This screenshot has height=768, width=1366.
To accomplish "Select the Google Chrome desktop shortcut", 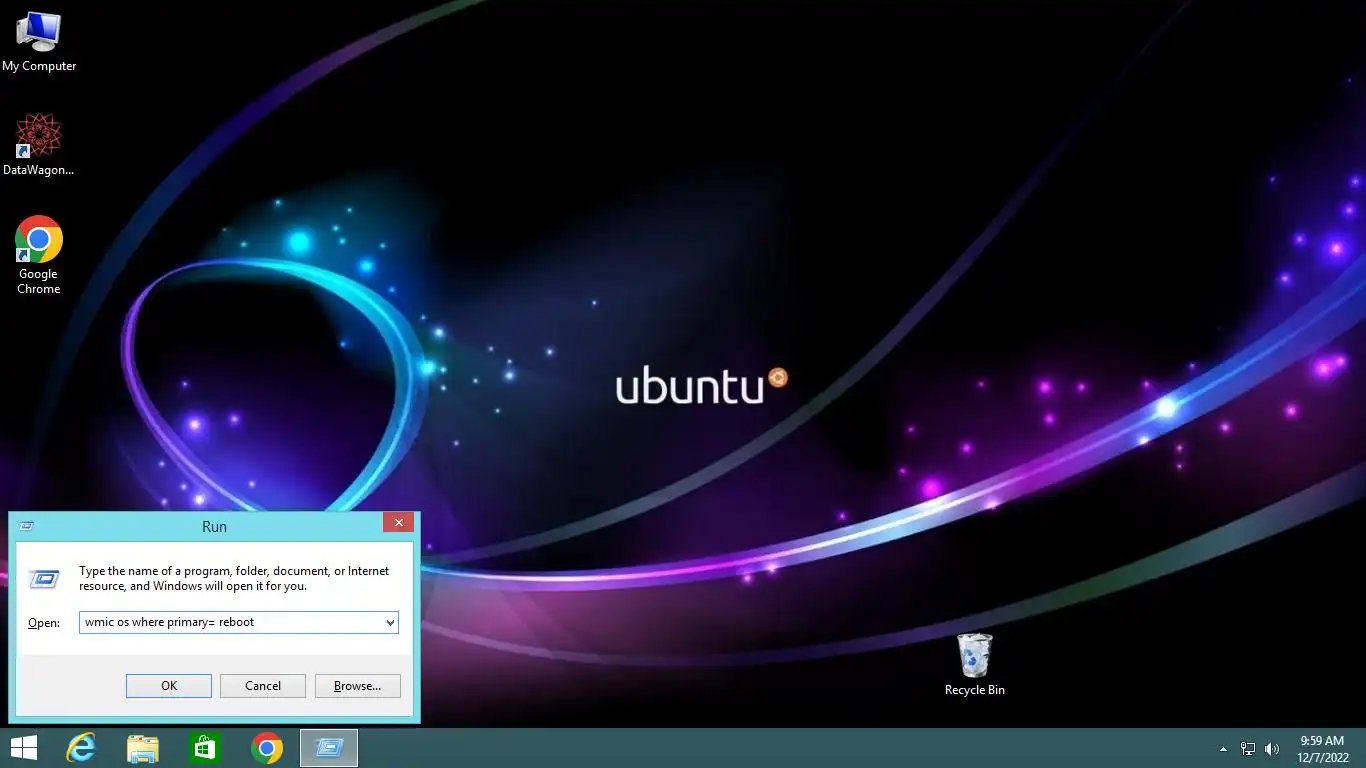I will [39, 255].
